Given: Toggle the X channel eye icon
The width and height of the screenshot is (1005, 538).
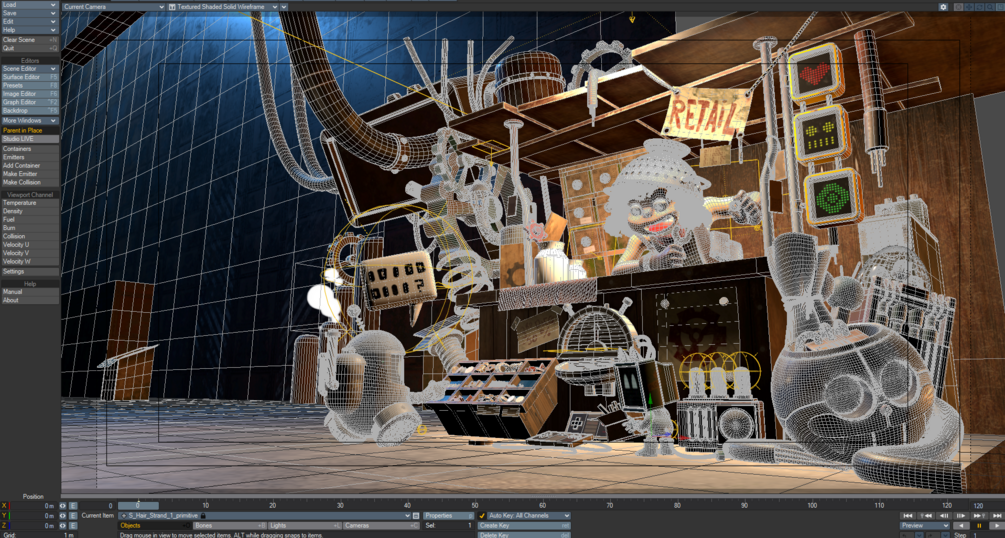Looking at the screenshot, I should click(x=63, y=506).
